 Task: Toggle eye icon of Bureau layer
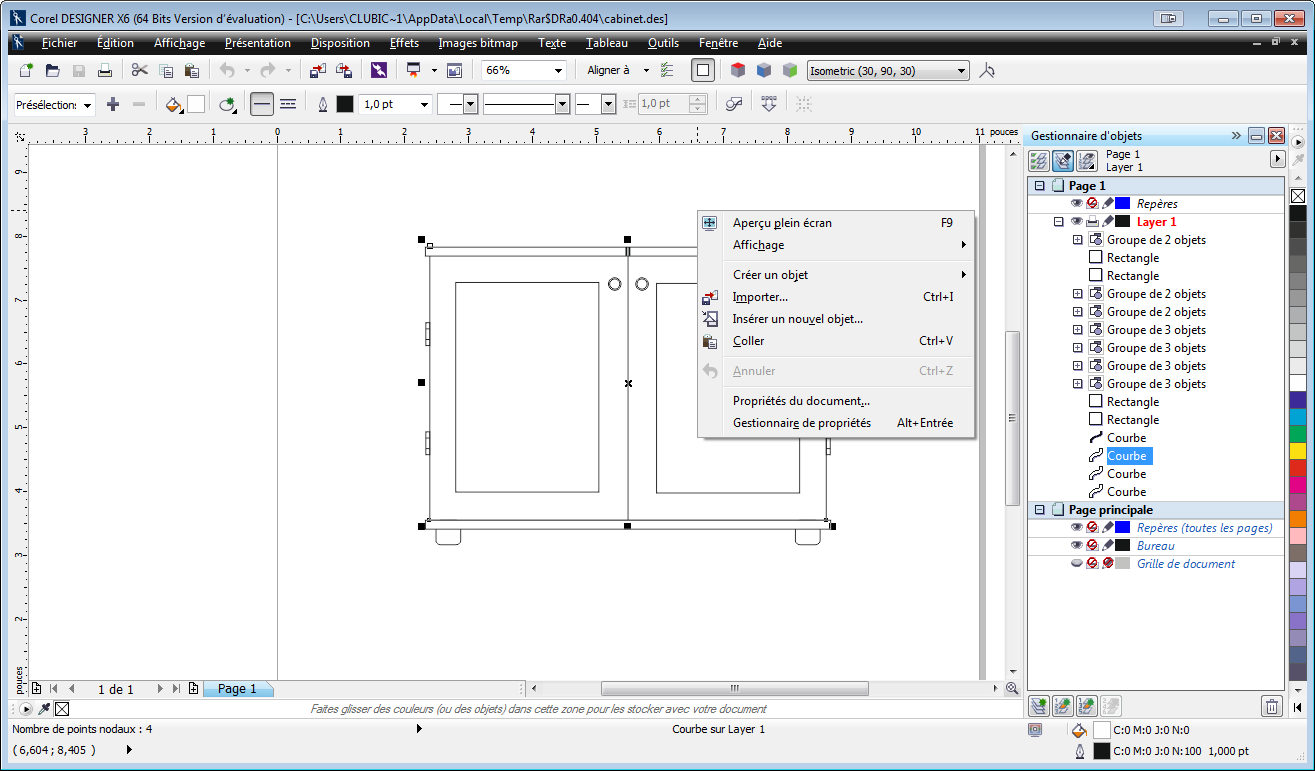coord(1077,546)
